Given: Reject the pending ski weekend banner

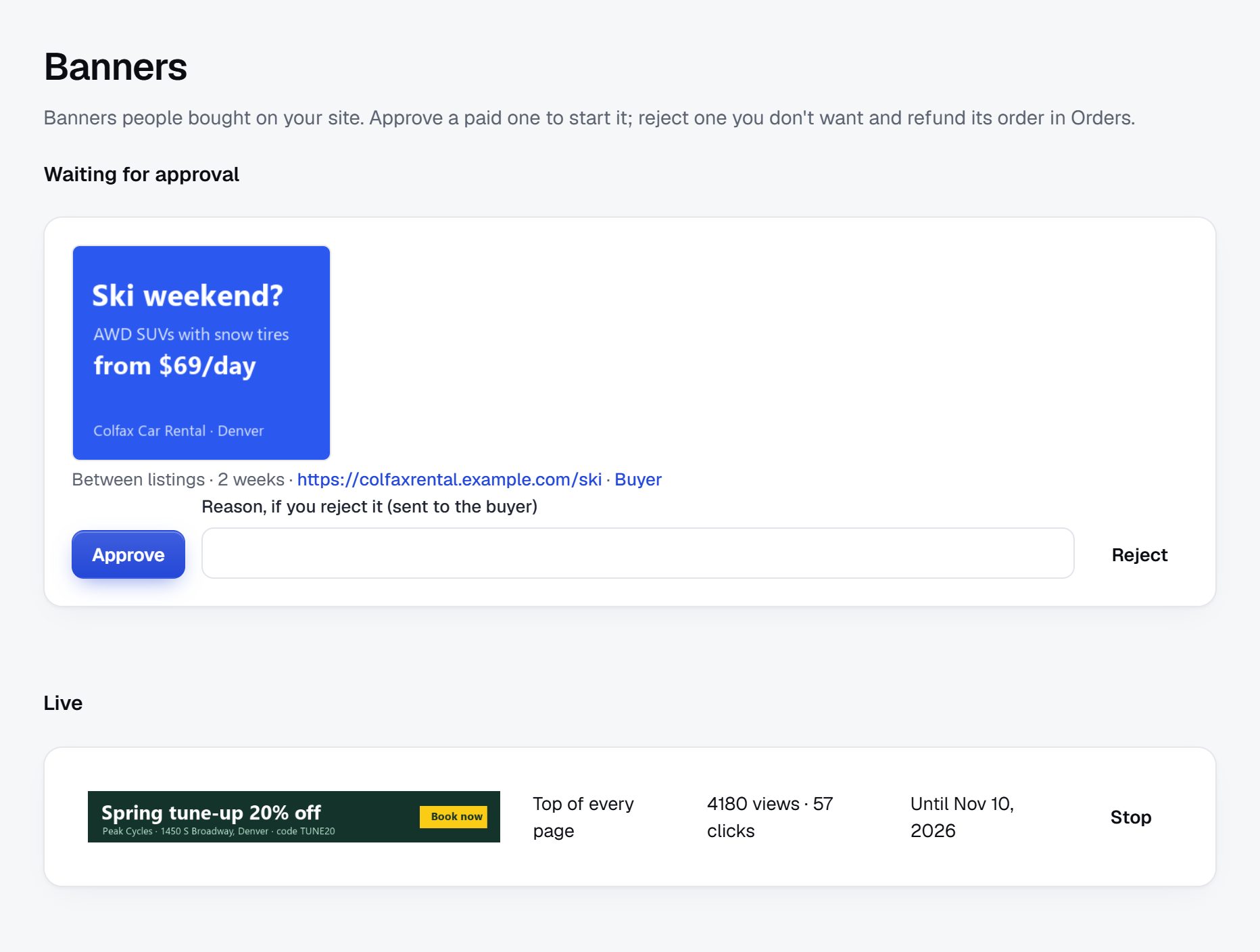Looking at the screenshot, I should pos(1140,554).
